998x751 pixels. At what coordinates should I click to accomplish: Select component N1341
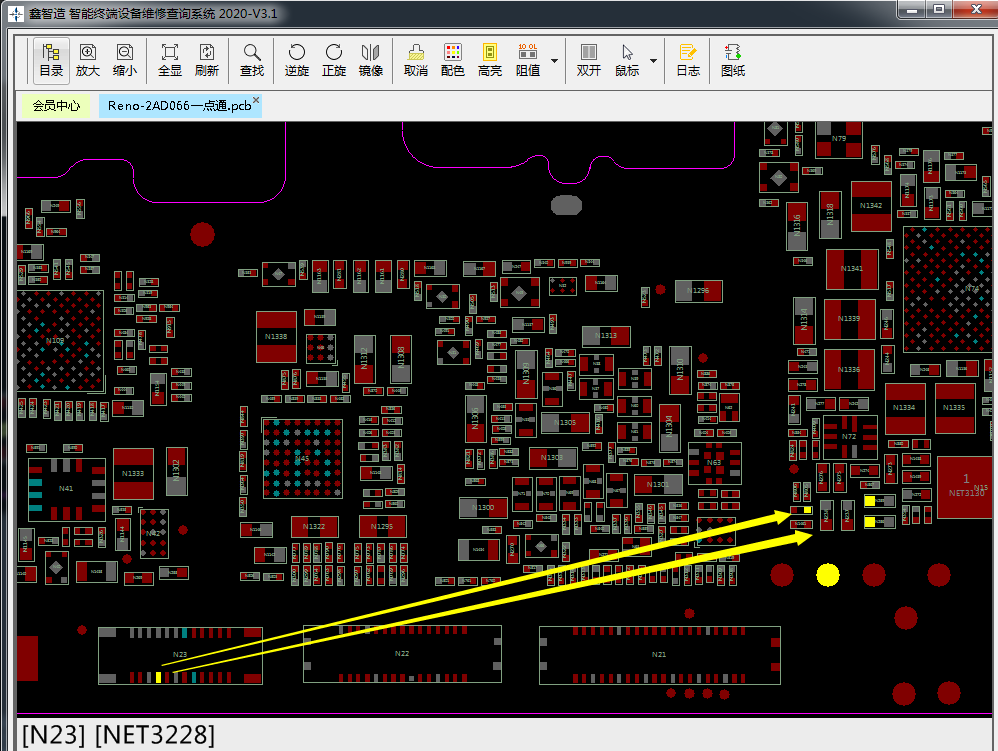coord(852,269)
